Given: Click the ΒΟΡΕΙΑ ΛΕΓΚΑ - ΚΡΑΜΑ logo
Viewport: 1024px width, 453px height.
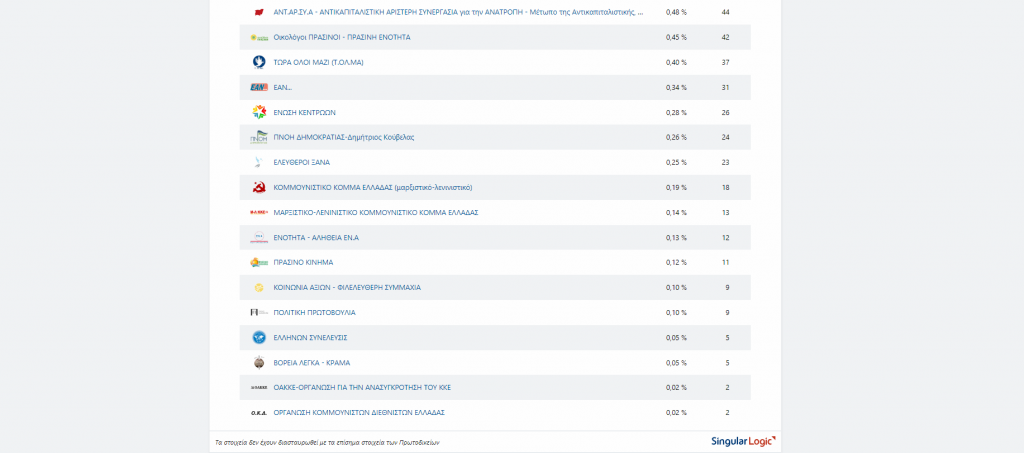Looking at the screenshot, I should point(259,363).
